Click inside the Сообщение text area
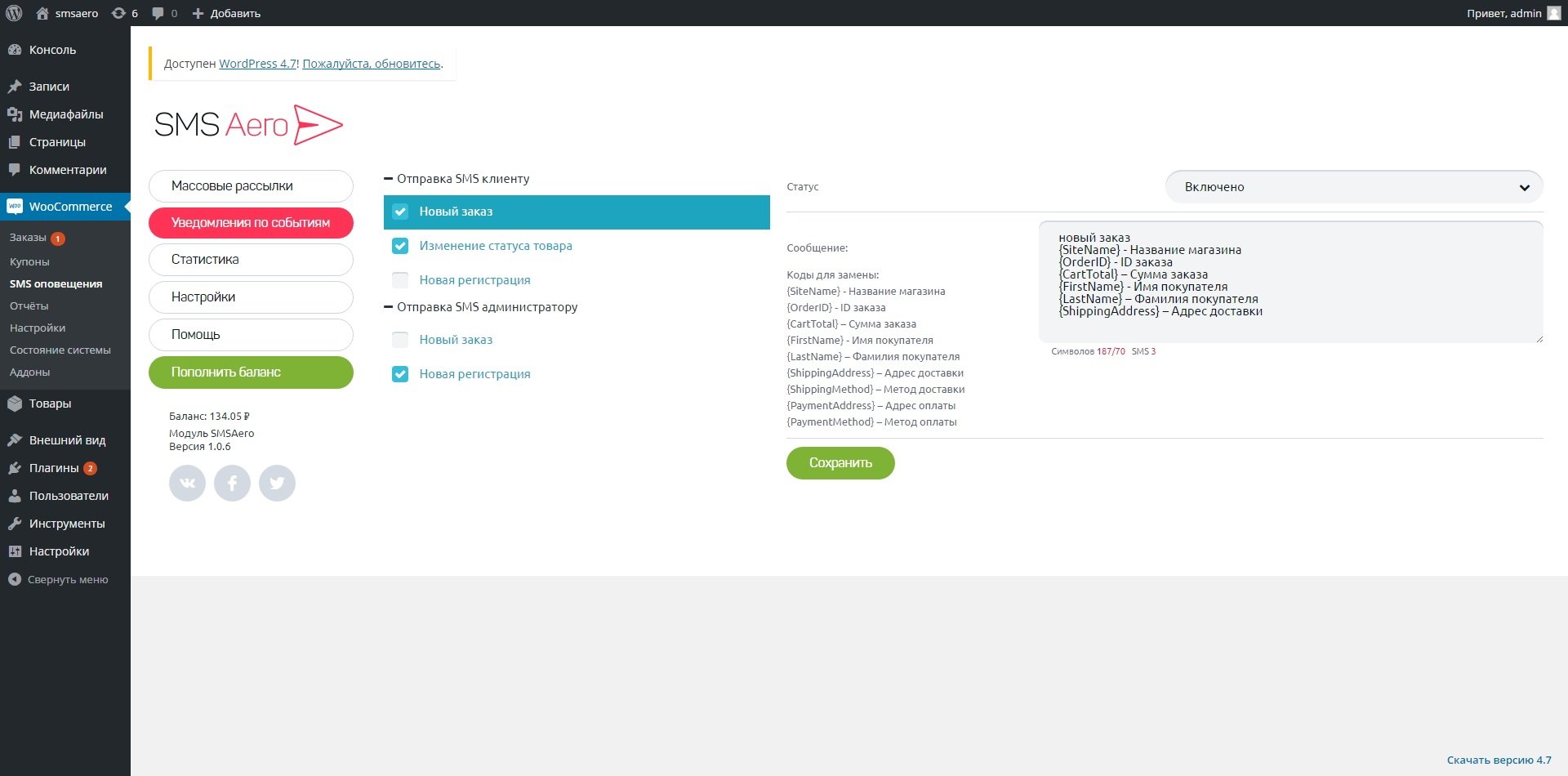1568x776 pixels. [1291, 282]
